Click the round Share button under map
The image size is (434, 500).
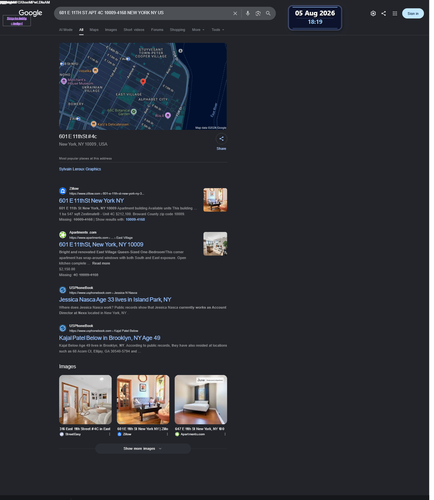coord(221,139)
